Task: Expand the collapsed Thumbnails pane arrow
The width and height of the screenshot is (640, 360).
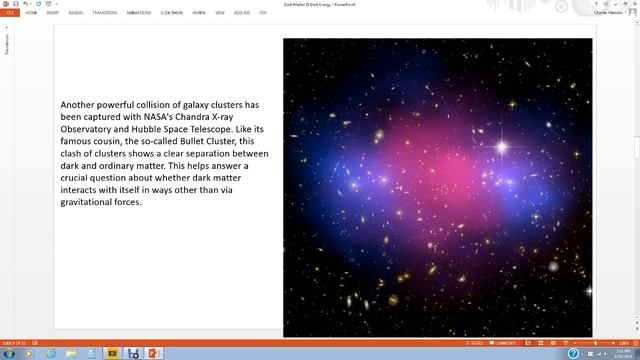Action: pyautogui.click(x=7, y=27)
